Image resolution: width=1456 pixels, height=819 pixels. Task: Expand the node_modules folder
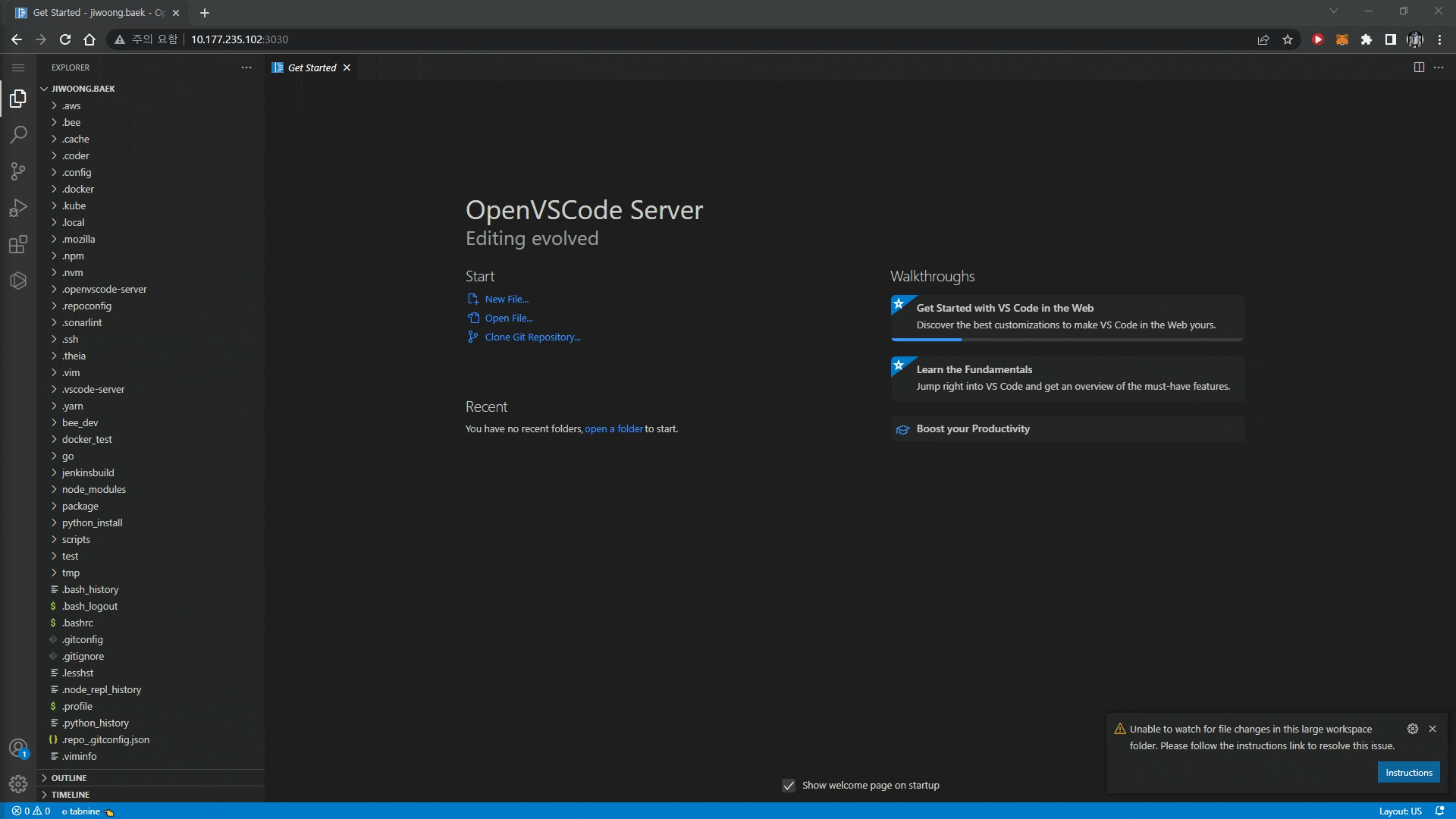point(150,489)
